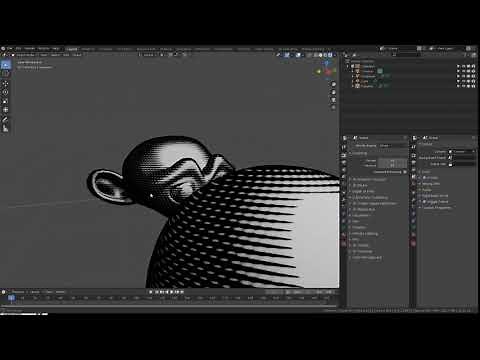
Task: Select the Transform tool
Action: pyautogui.click(x=6, y=110)
